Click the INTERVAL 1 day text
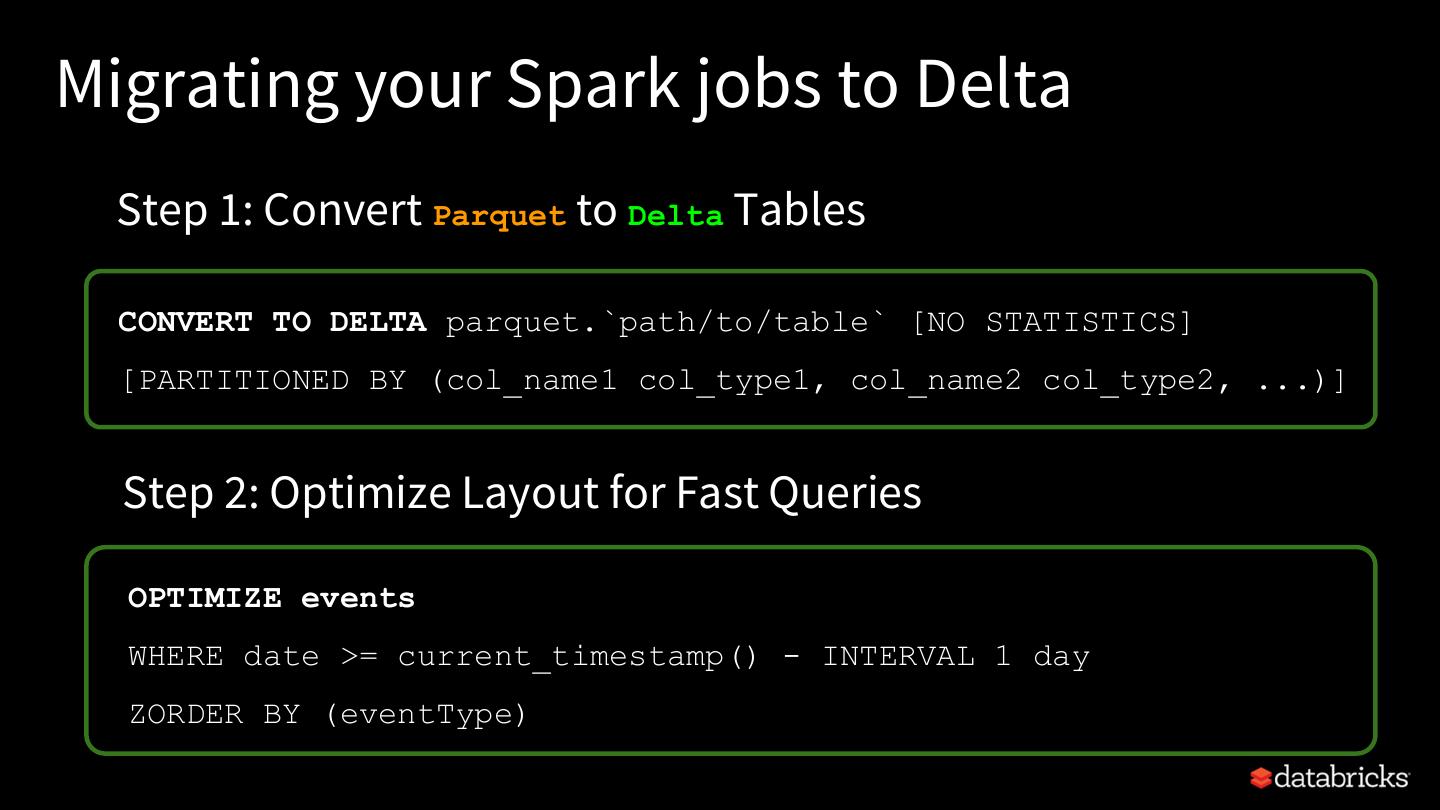Viewport: 1440px width, 810px height. [x=955, y=656]
